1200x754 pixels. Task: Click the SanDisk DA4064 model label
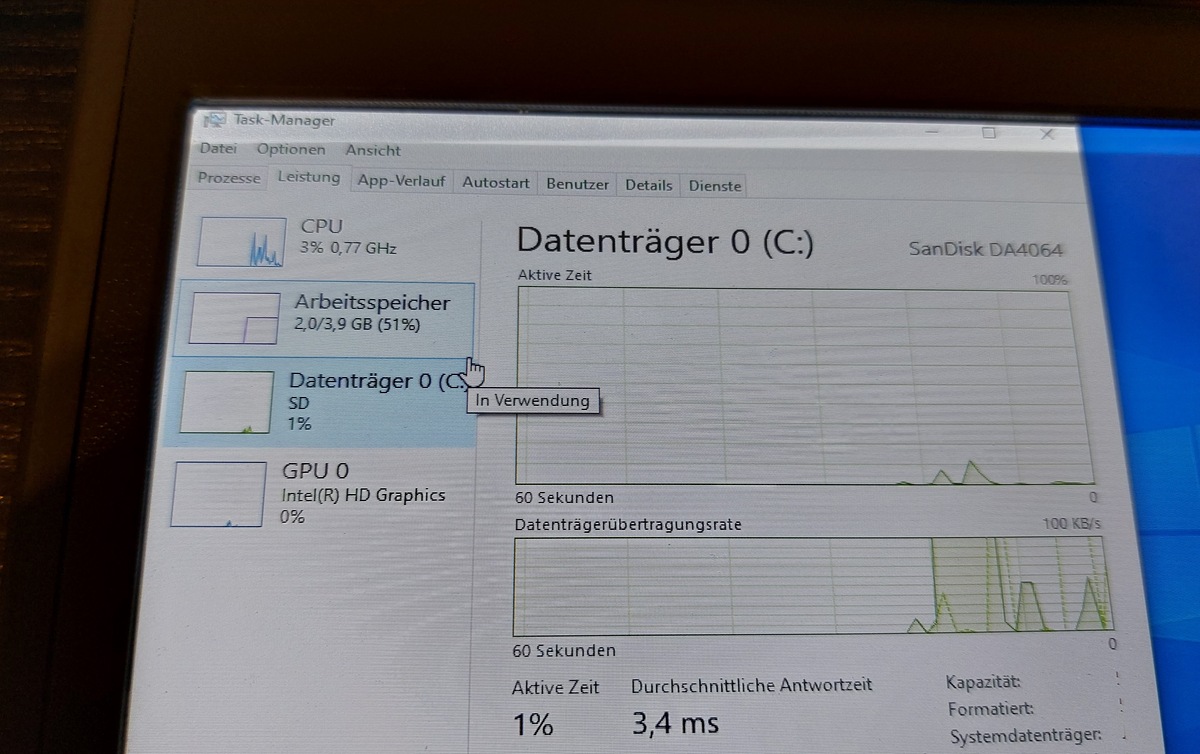click(x=985, y=250)
